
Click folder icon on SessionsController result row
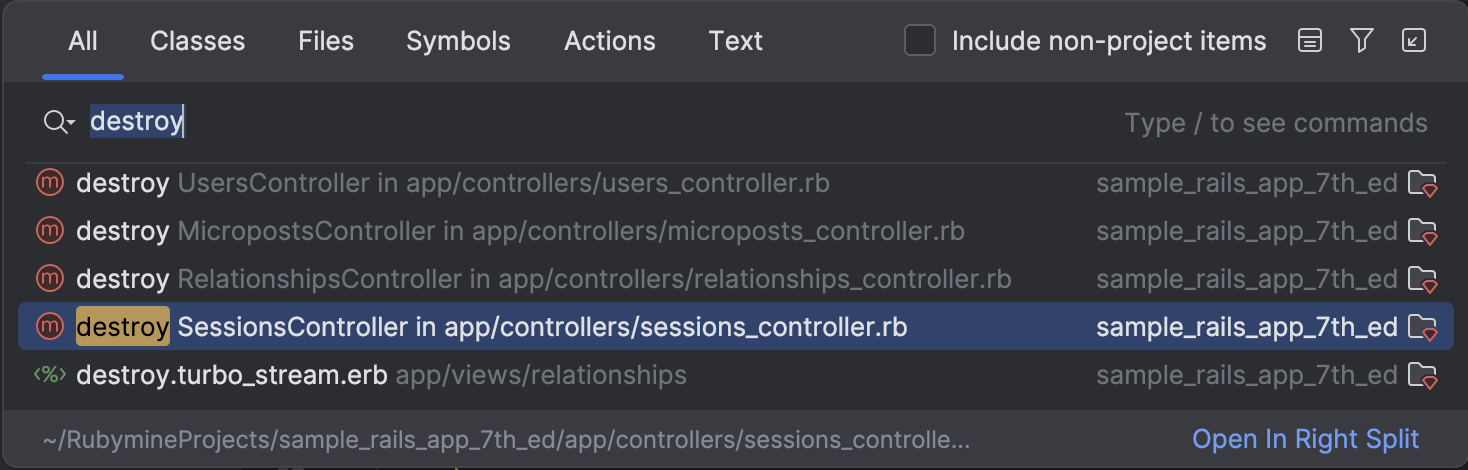[1422, 328]
